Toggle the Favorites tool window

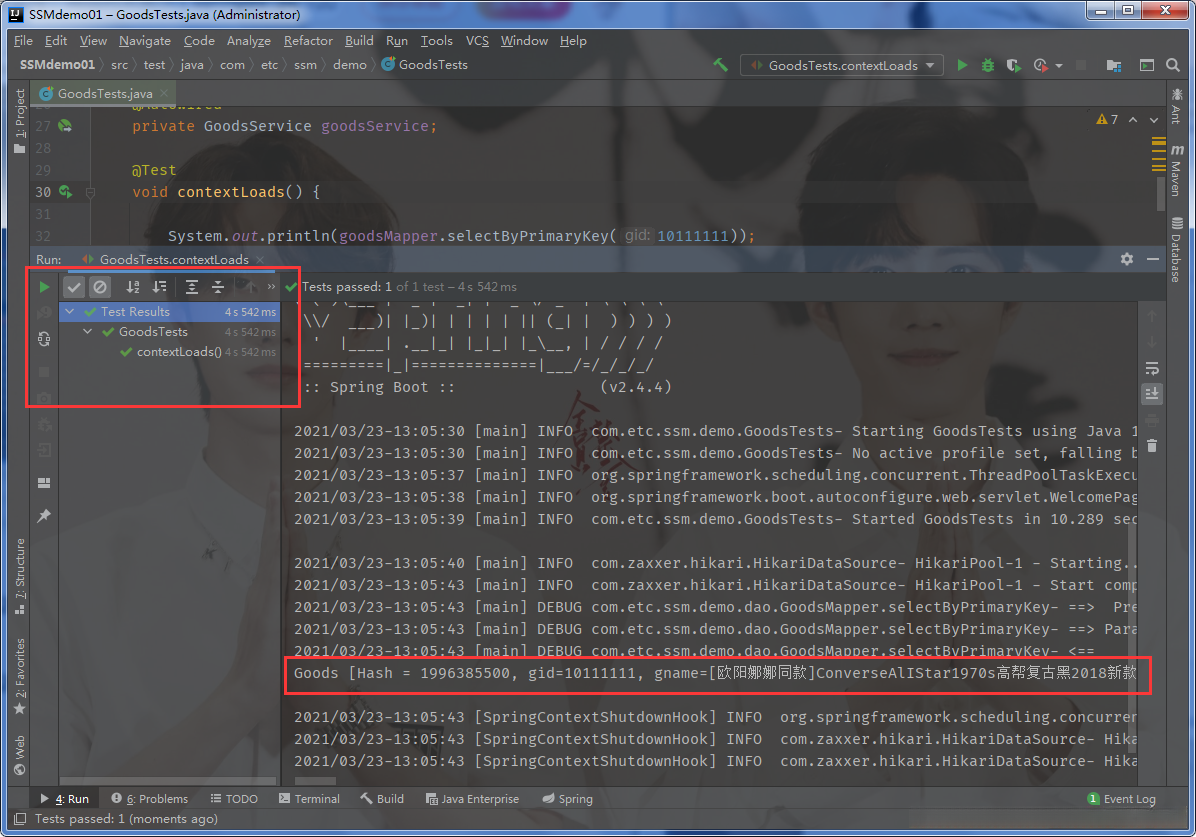(20, 676)
